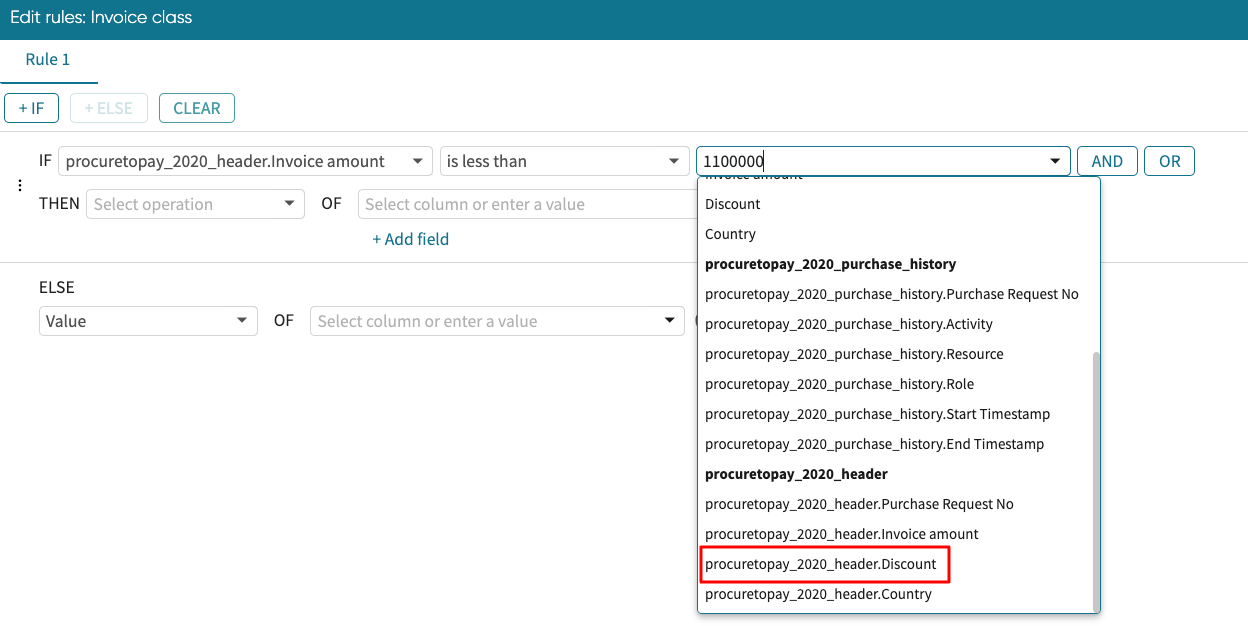Click the + IF button

point(32,108)
